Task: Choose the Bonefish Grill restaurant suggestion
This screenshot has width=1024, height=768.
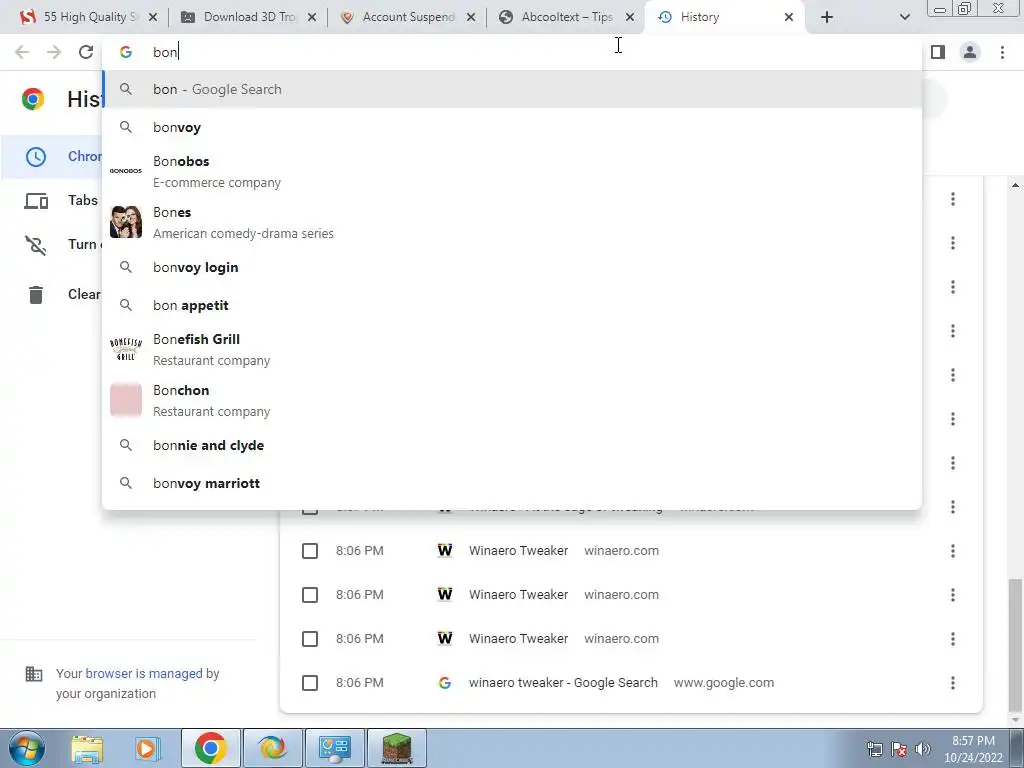Action: tap(512, 349)
